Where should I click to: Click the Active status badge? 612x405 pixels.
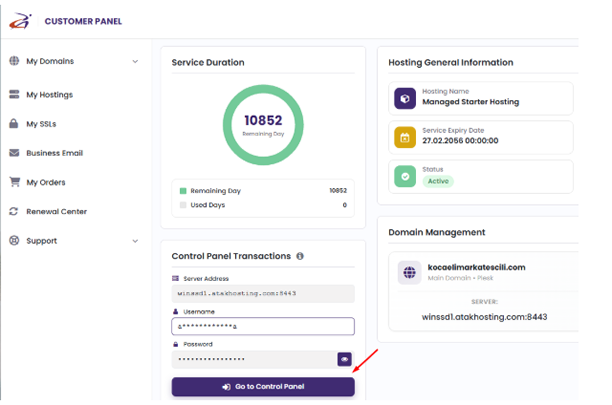[x=438, y=181]
